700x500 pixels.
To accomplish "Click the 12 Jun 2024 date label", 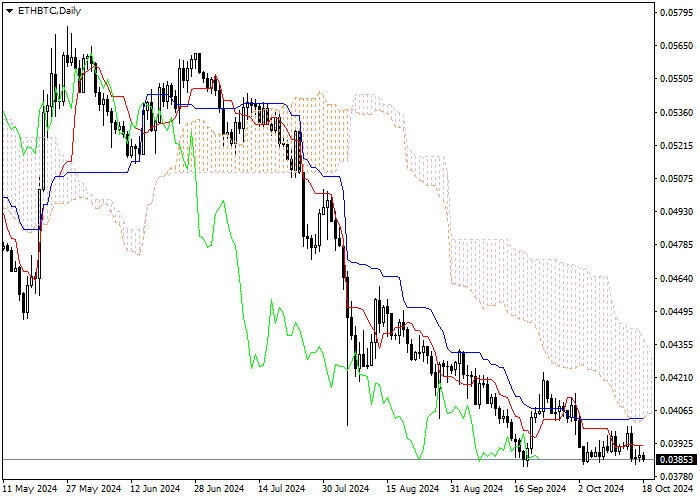I will [155, 489].
